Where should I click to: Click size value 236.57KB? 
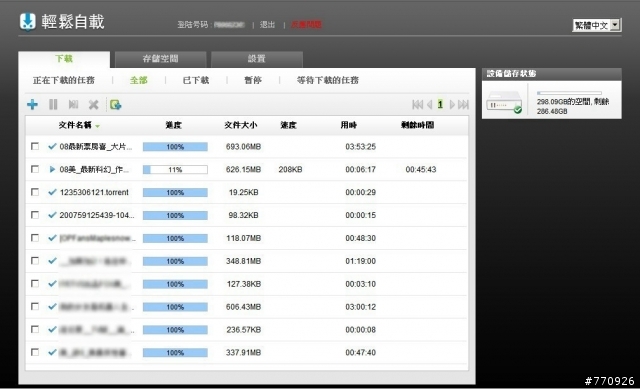244,329
